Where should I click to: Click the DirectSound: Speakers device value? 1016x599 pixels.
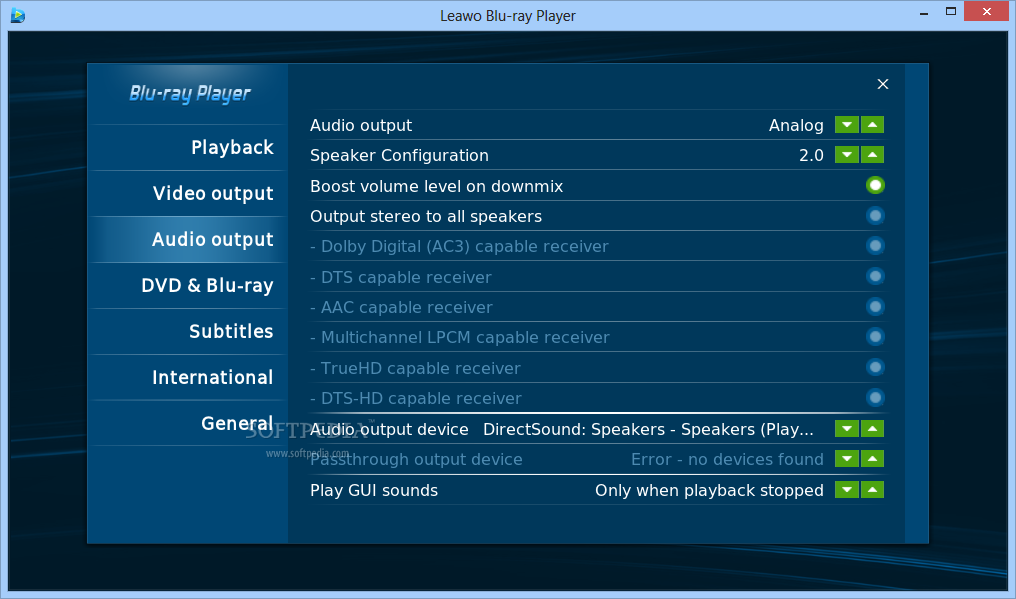pos(648,429)
